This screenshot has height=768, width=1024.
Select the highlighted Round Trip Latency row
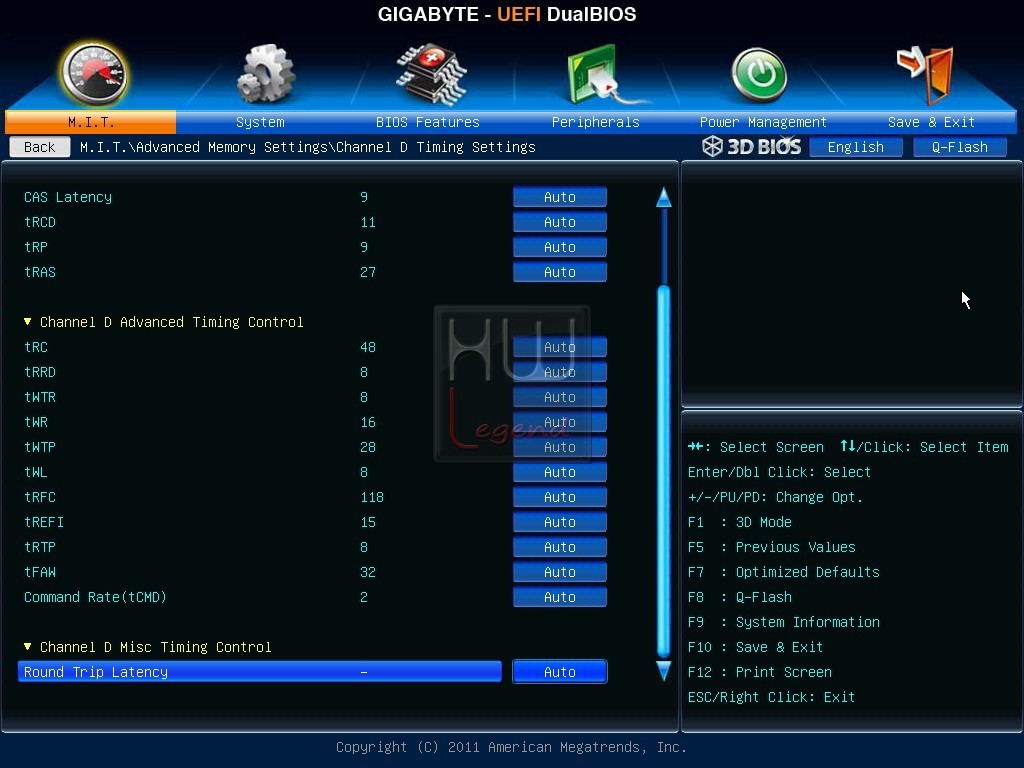pyautogui.click(x=260, y=672)
